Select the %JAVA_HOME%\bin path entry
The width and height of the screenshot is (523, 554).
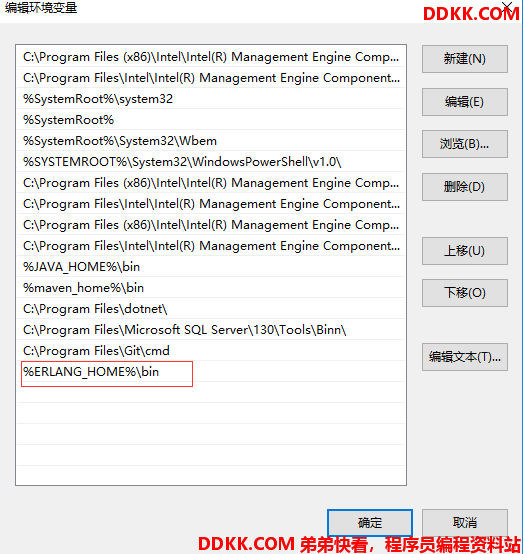point(211,267)
